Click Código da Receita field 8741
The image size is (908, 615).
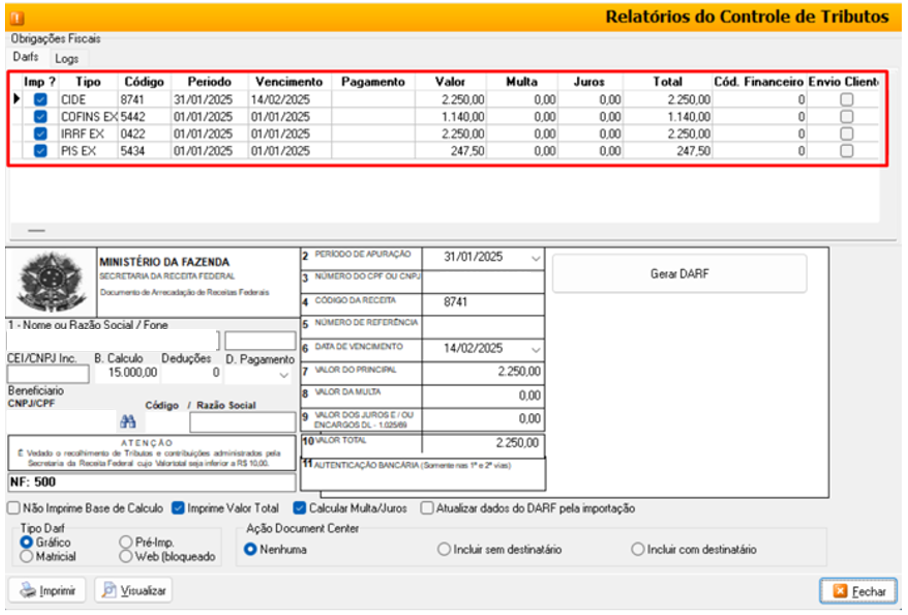(484, 302)
